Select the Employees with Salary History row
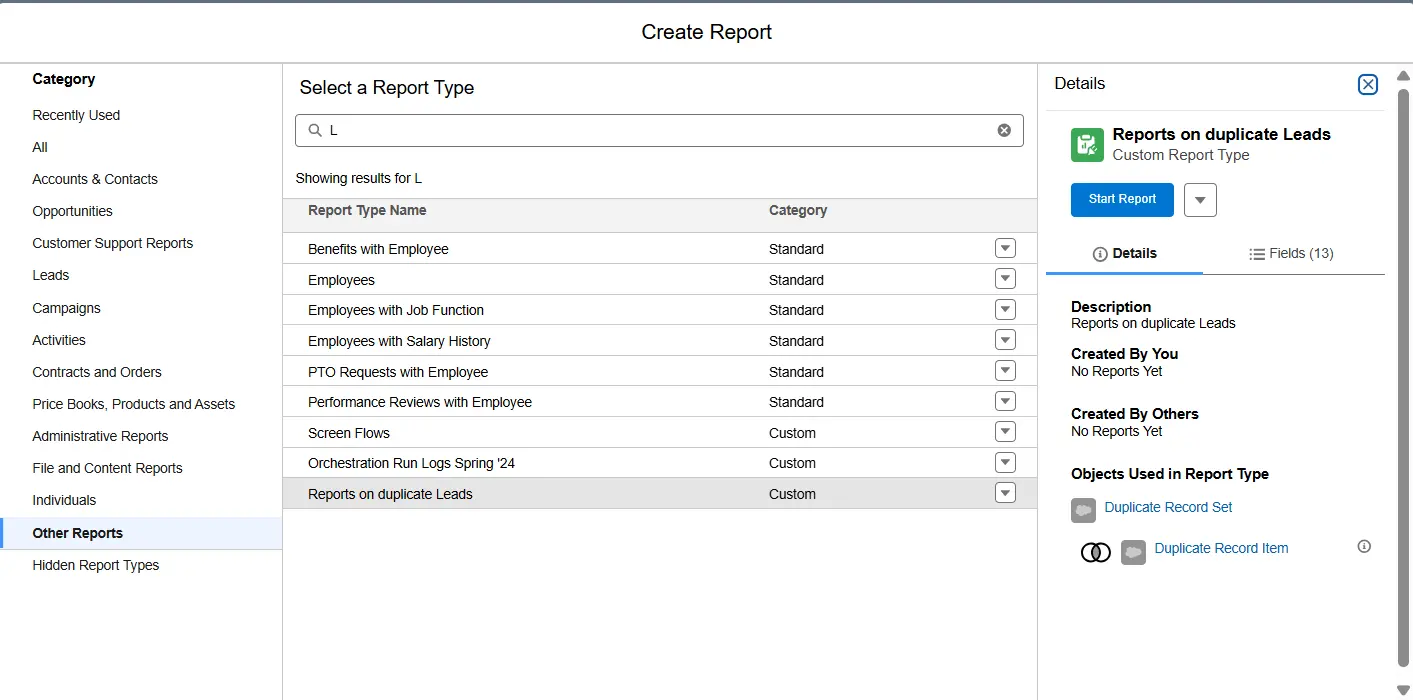The image size is (1413, 700). click(x=398, y=340)
